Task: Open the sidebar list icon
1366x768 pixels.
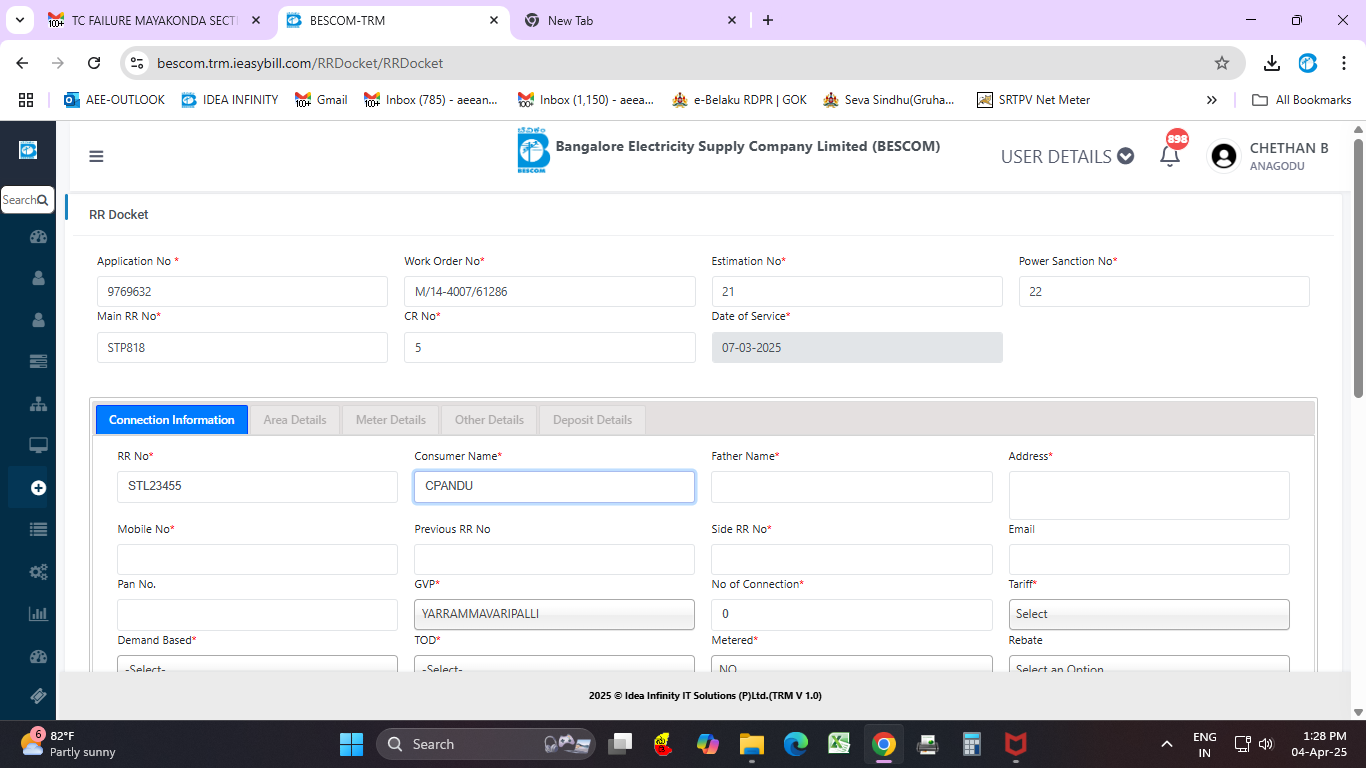Action: pos(38,530)
